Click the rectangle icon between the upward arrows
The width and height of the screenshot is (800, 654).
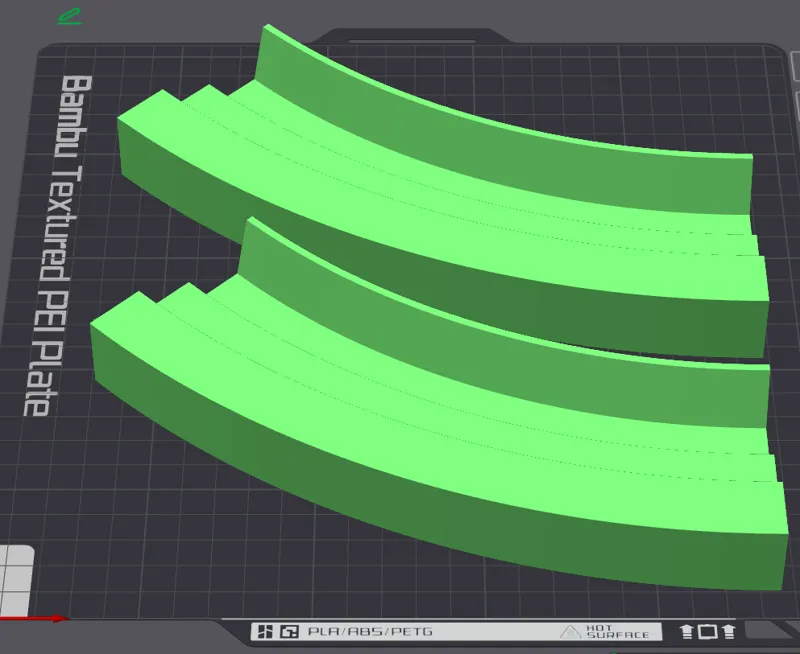708,632
